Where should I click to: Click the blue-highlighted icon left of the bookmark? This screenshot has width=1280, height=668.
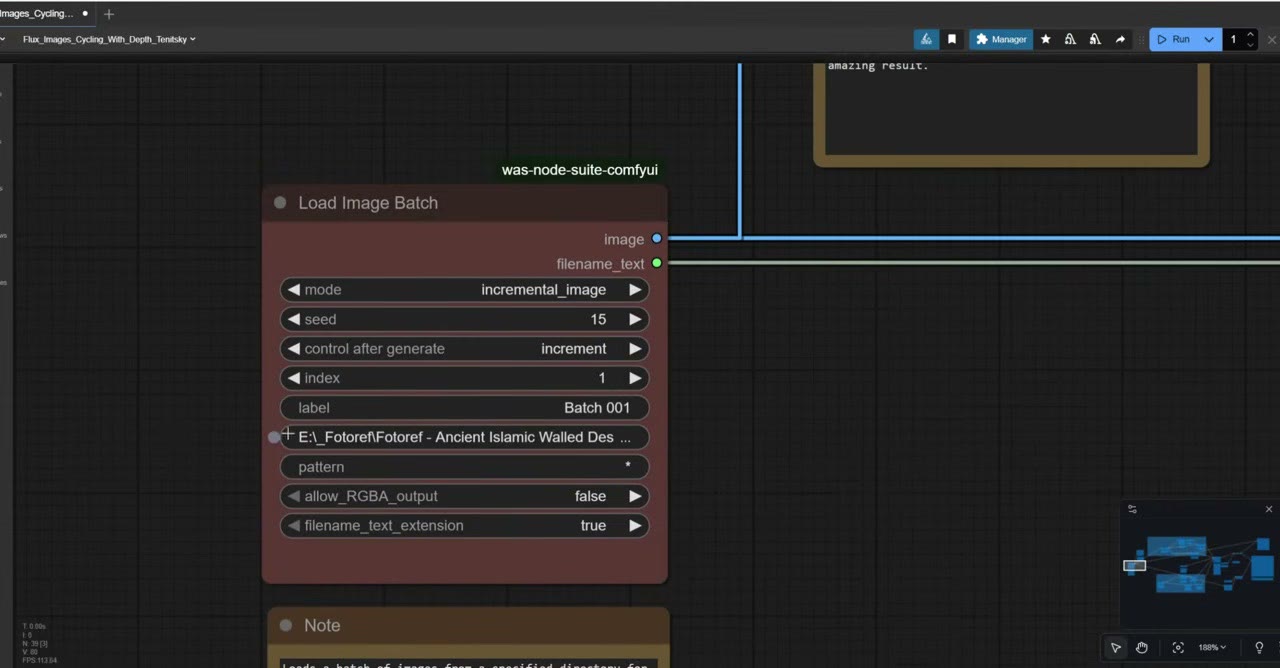click(x=926, y=39)
